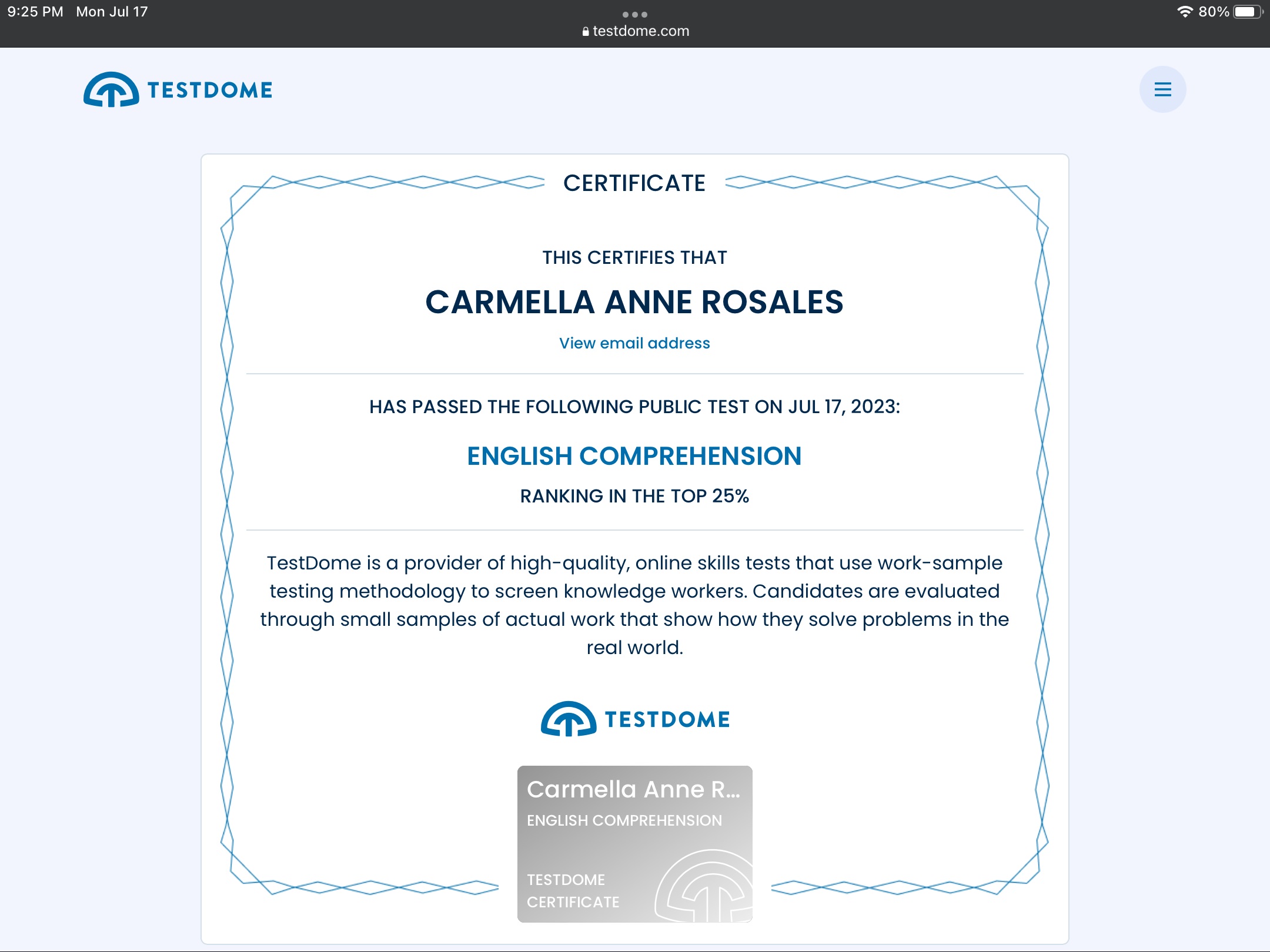Click the passed test date line
Viewport: 1270px width, 952px height.
(634, 407)
